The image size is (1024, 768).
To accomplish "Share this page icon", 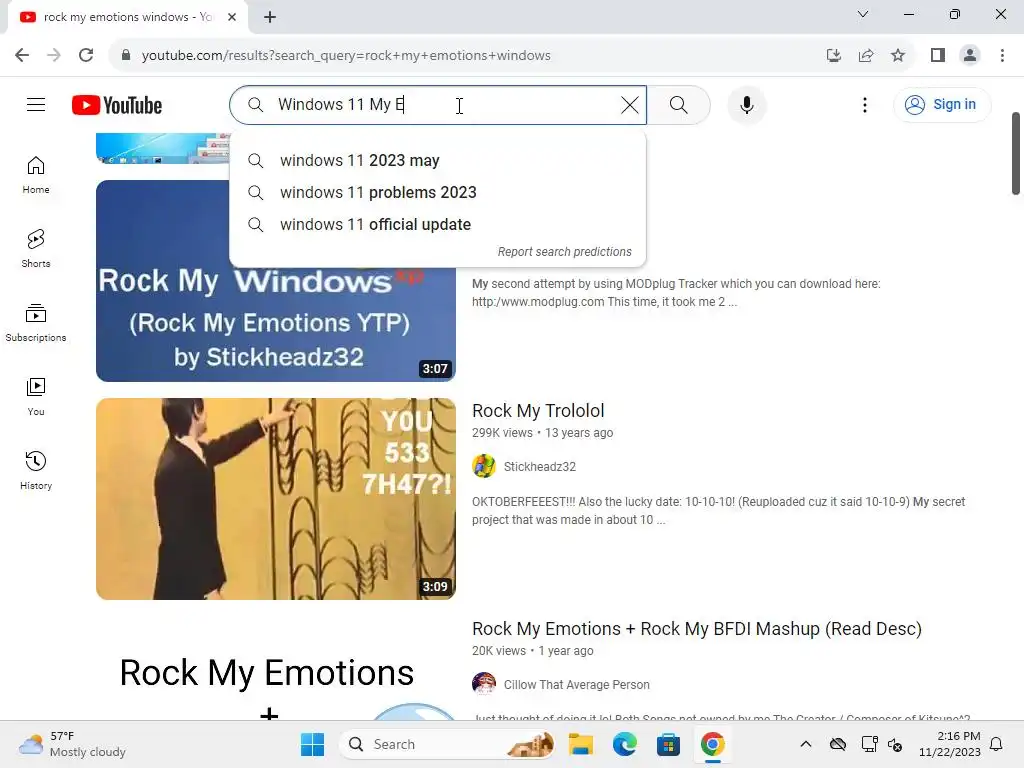I will [866, 56].
